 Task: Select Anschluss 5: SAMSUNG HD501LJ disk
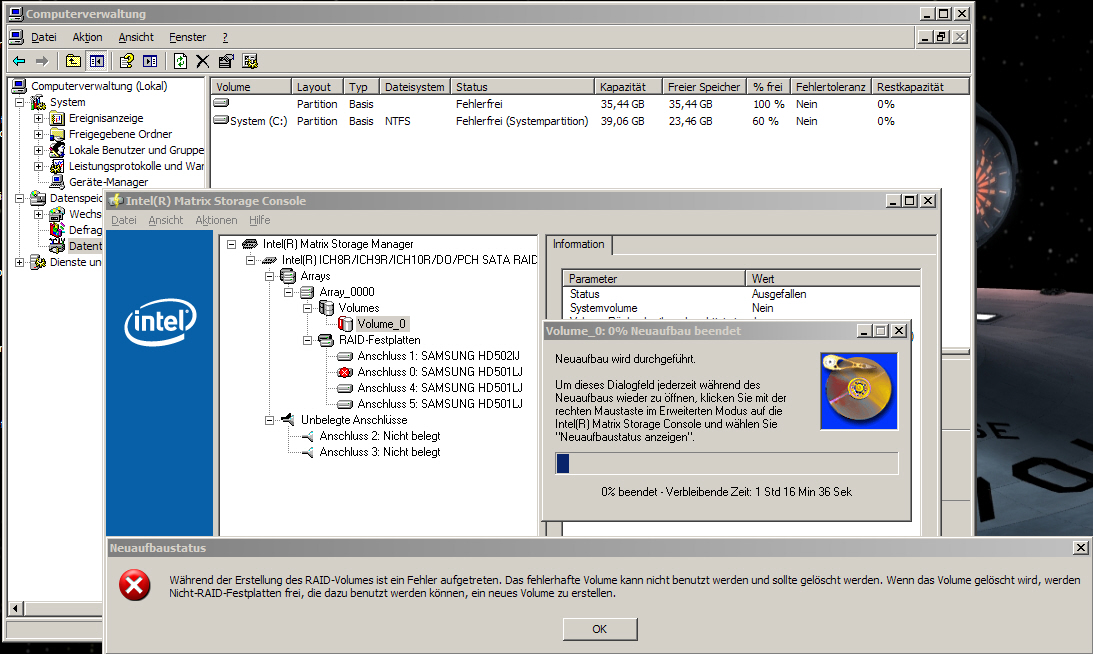(439, 404)
